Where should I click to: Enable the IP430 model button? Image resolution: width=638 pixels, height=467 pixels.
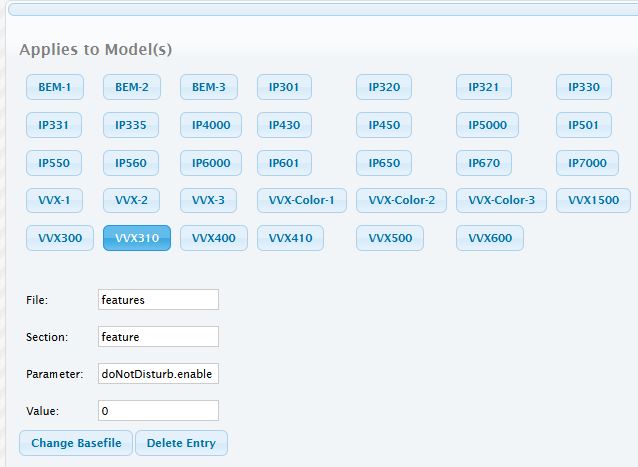coord(284,125)
